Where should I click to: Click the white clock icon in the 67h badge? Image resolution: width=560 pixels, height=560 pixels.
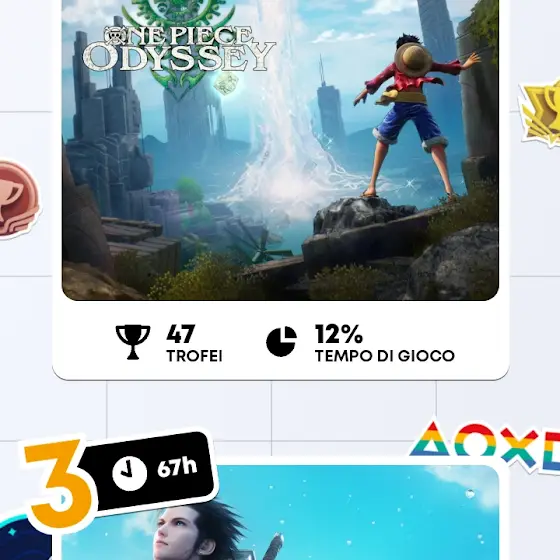129,473
